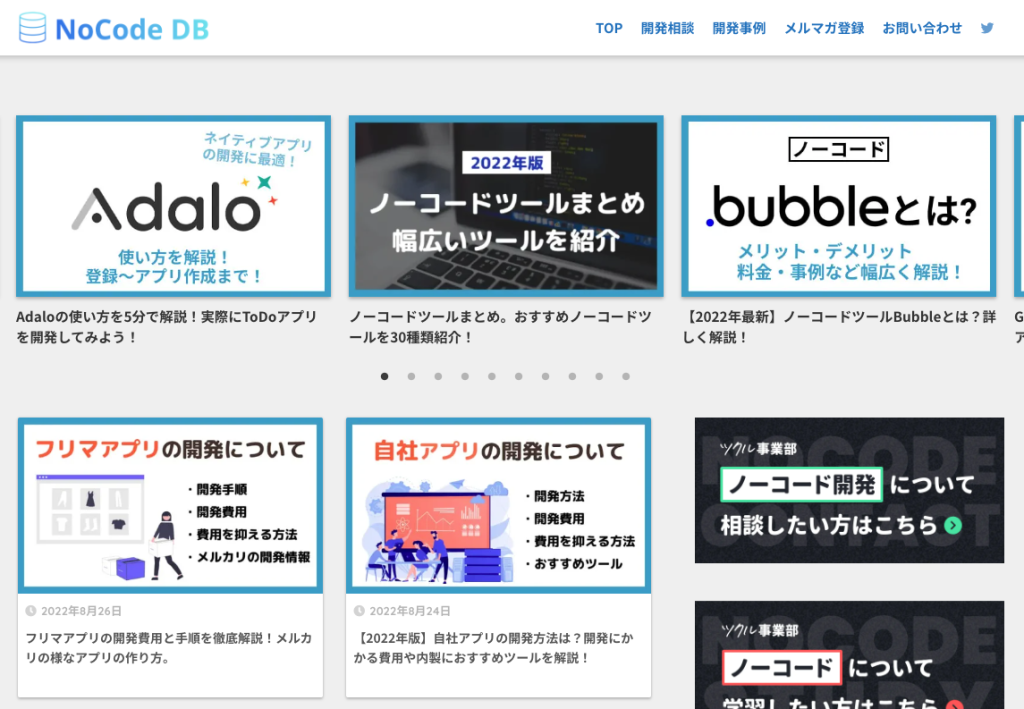Click the ノーコード開発 consultation banner
The height and width of the screenshot is (709, 1024).
click(849, 489)
